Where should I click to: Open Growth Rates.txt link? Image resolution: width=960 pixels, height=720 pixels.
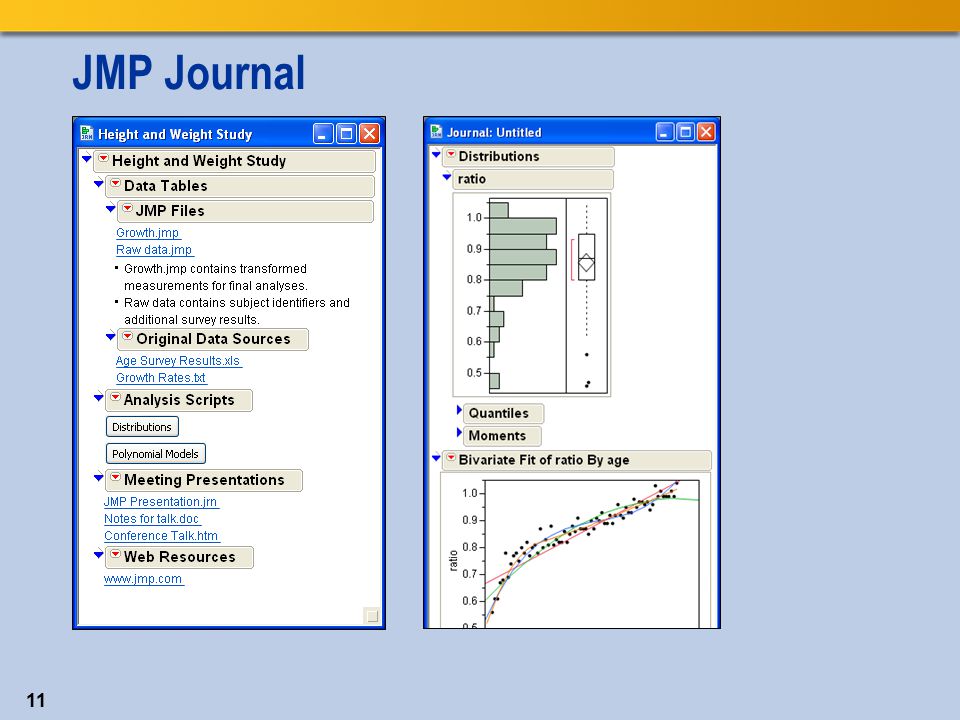click(161, 378)
